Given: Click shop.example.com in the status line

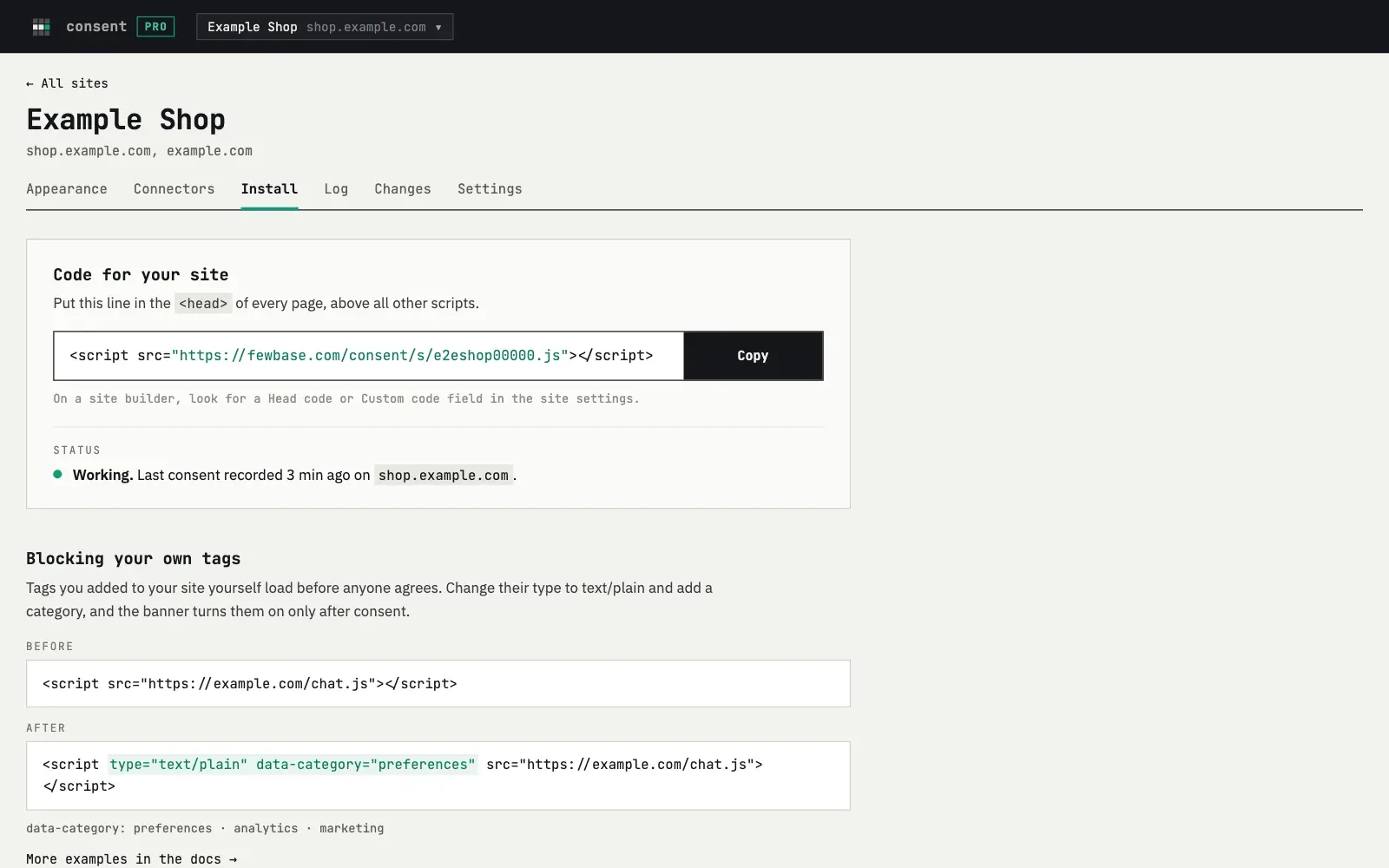Looking at the screenshot, I should (x=444, y=476).
